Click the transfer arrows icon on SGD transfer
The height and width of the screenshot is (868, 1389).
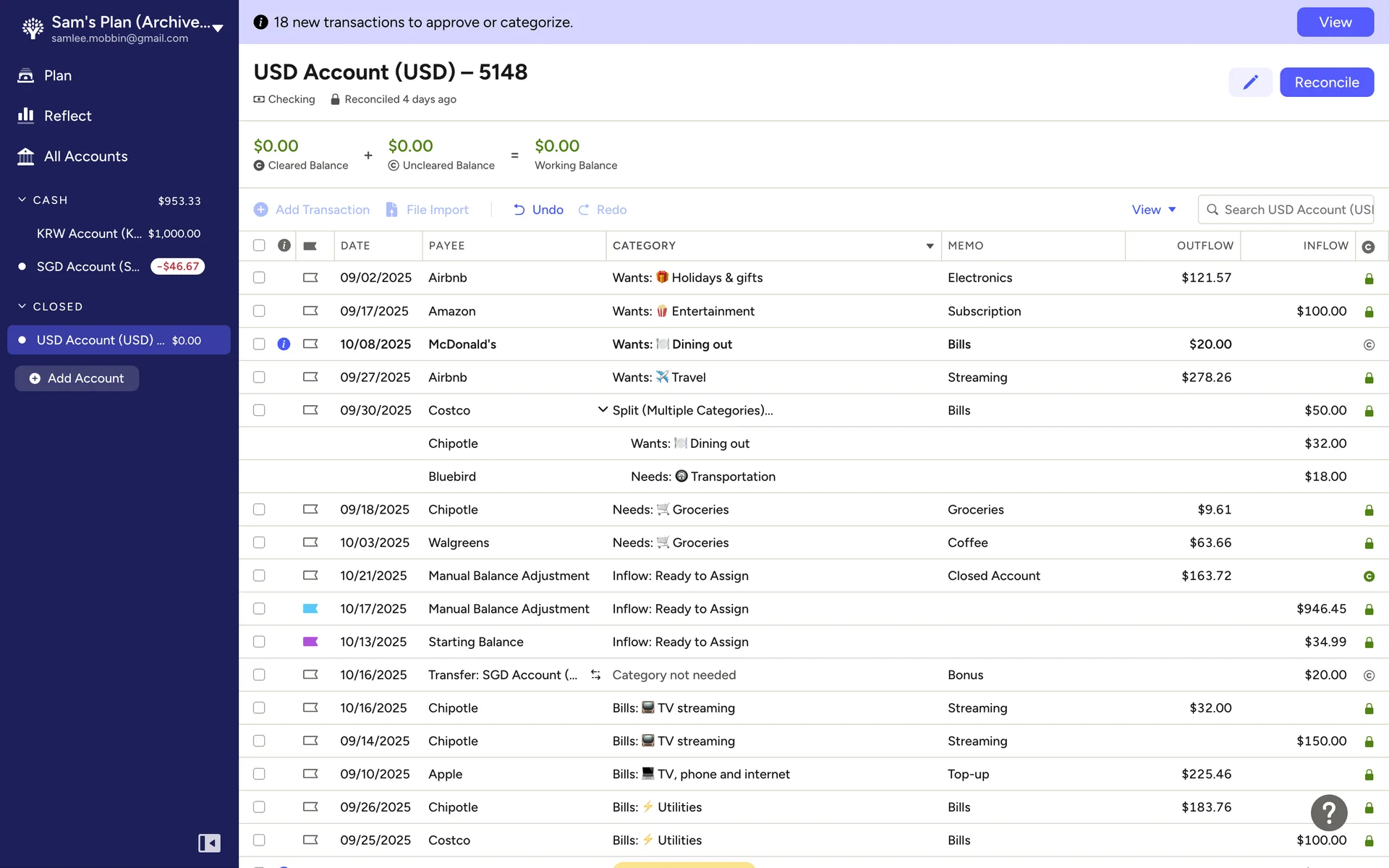(595, 675)
